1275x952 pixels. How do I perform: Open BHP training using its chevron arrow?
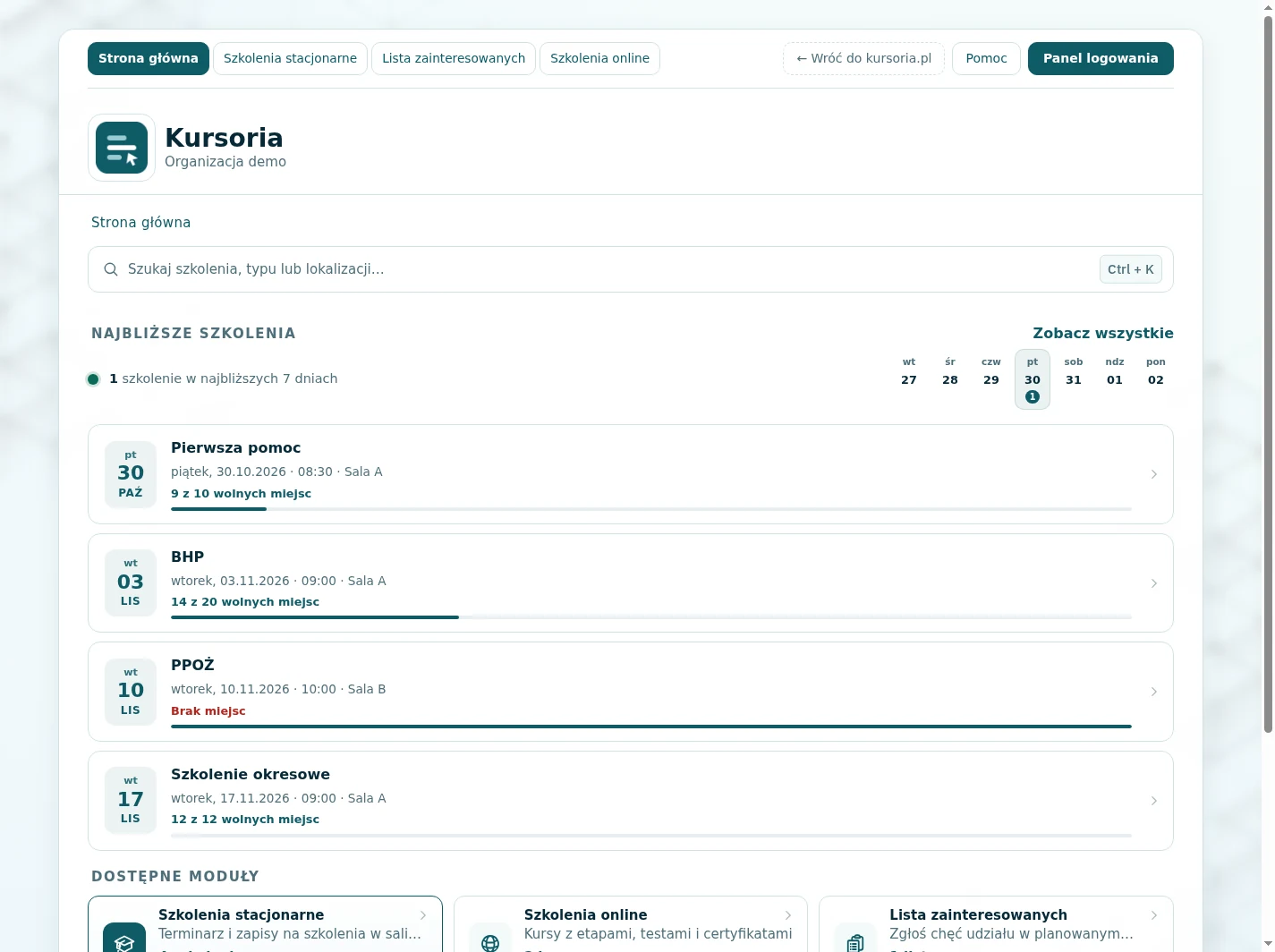pos(1154,583)
